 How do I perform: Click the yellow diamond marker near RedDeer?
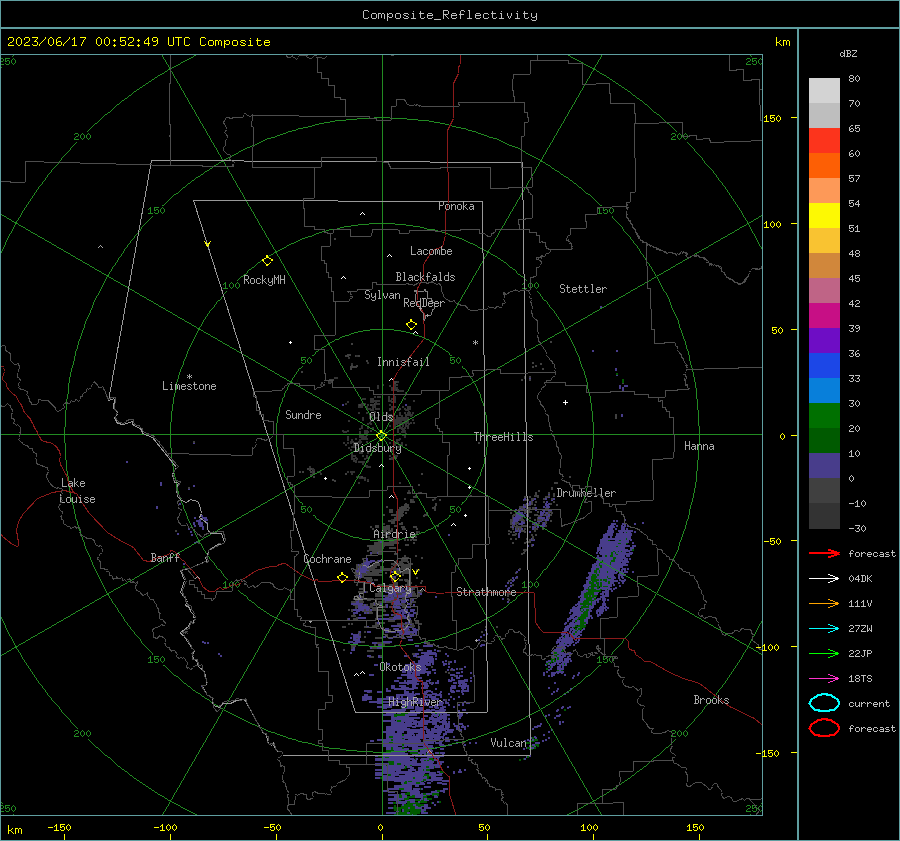click(412, 325)
